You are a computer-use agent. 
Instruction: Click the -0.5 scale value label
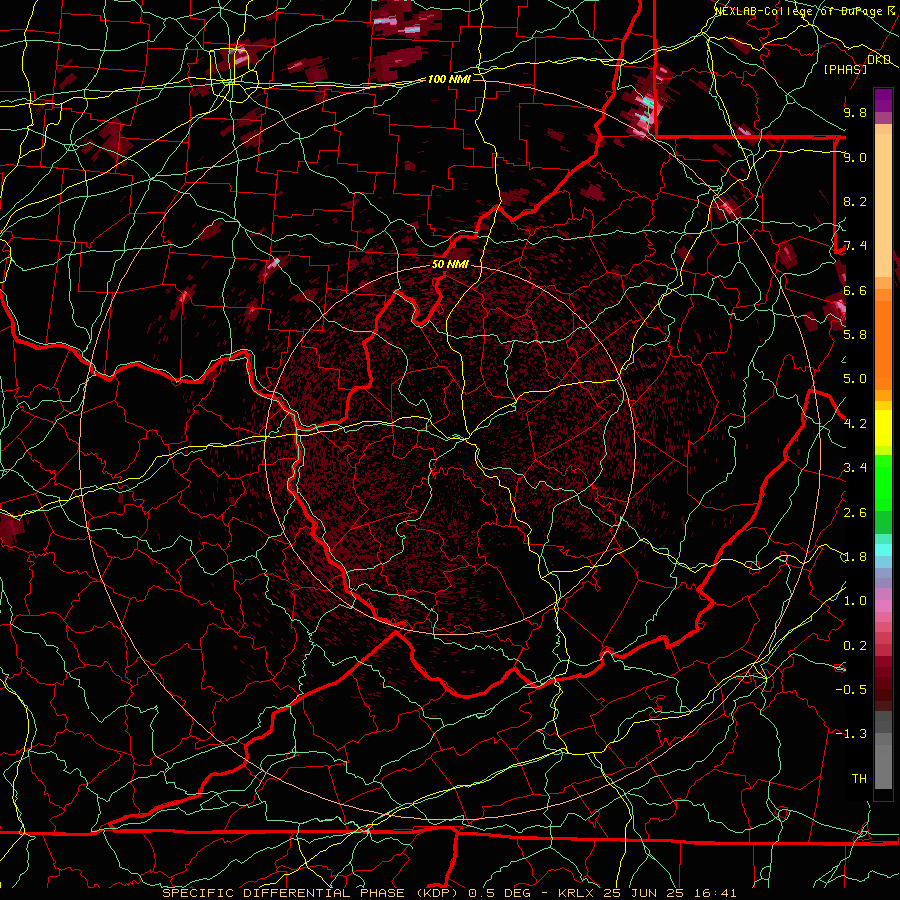(x=851, y=690)
